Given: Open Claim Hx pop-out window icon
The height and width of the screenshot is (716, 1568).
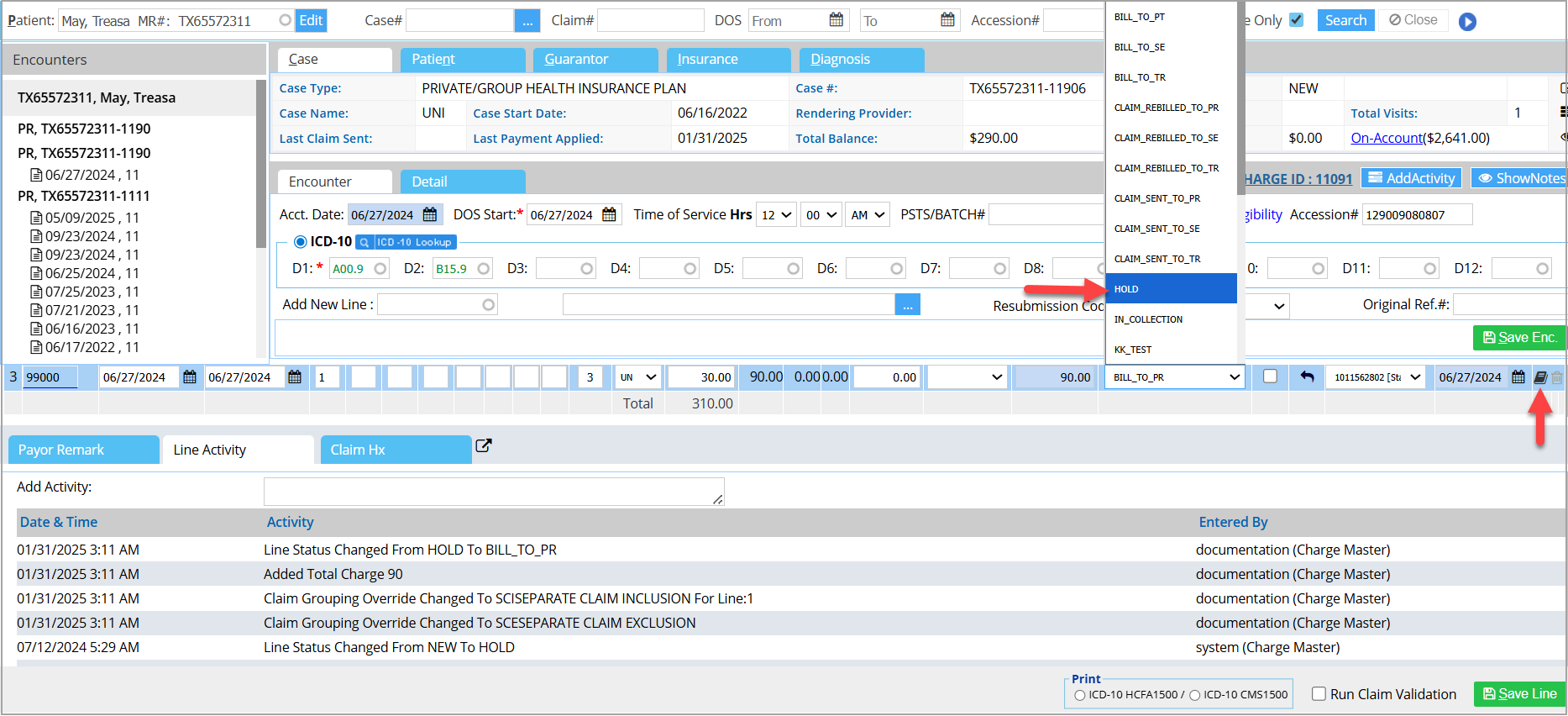Looking at the screenshot, I should (x=483, y=446).
